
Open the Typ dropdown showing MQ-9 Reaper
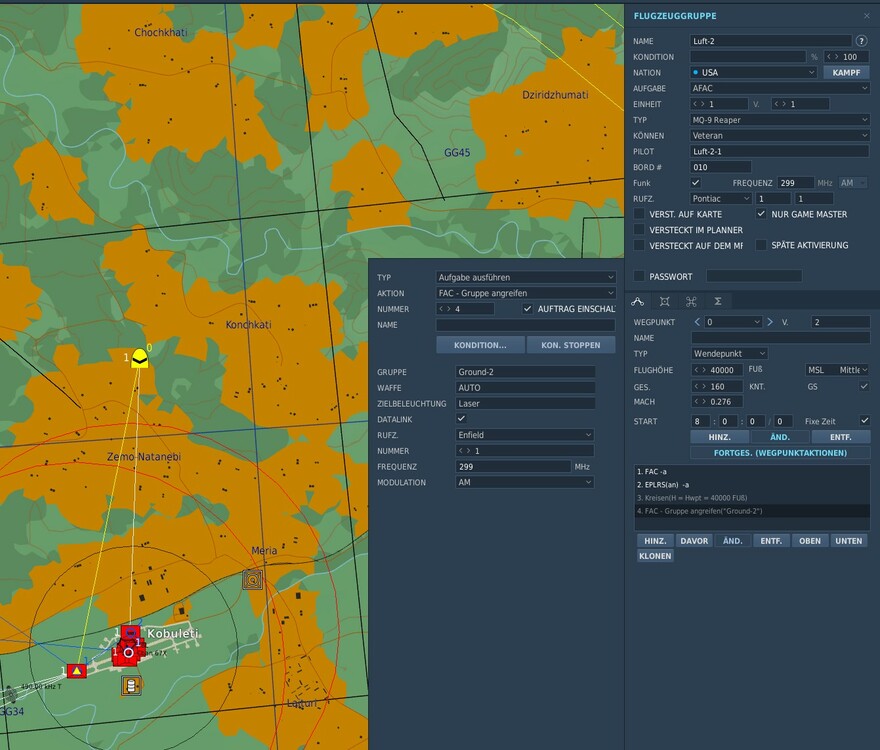780,120
